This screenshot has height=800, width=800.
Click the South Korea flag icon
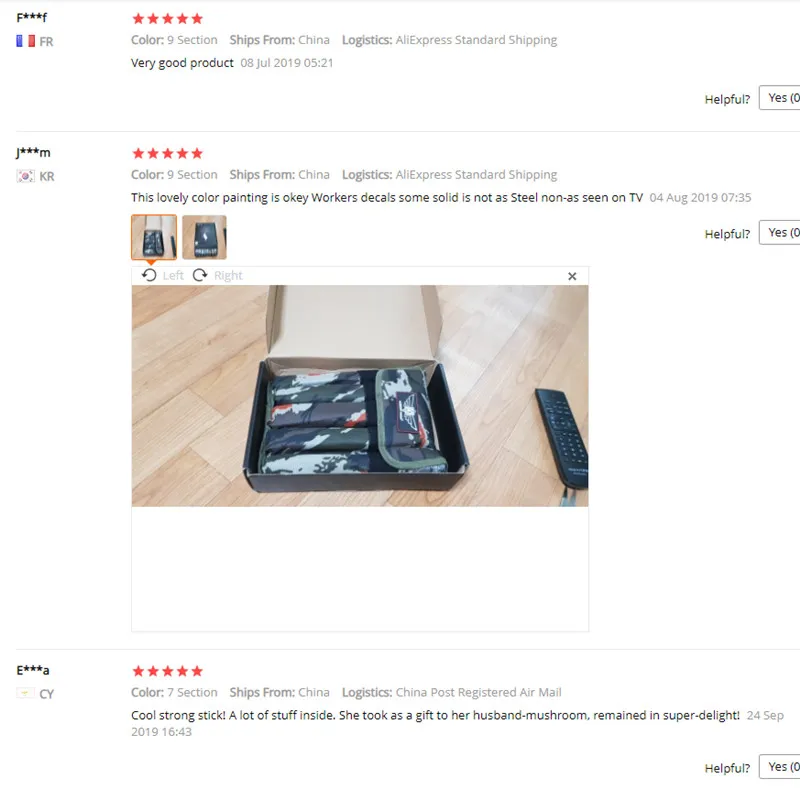26,176
